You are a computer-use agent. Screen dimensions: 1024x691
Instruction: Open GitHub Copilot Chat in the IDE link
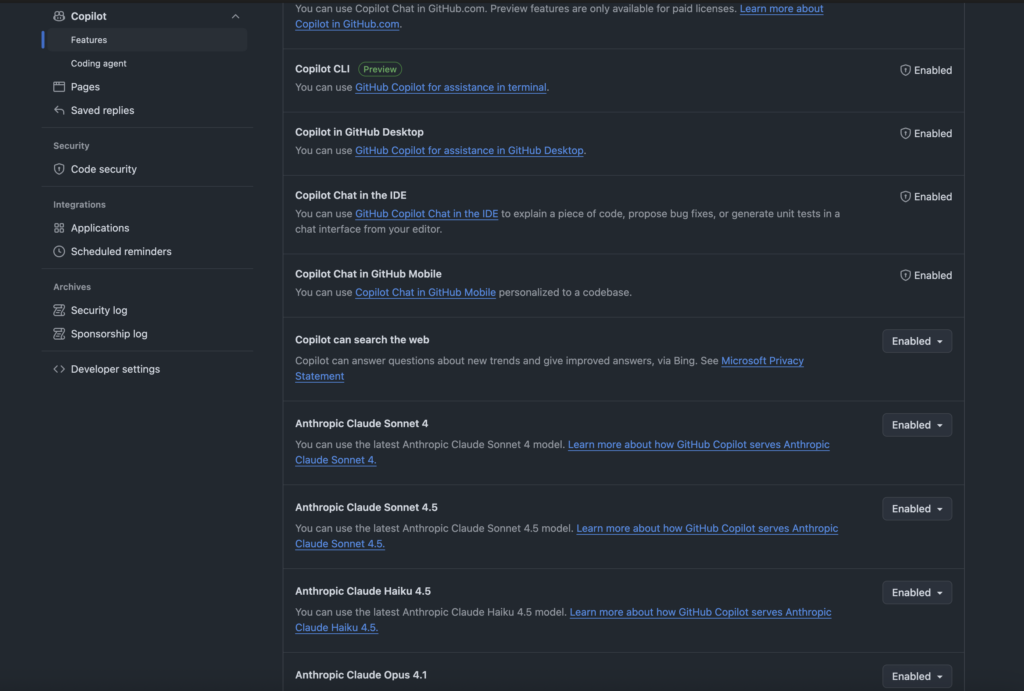point(426,214)
